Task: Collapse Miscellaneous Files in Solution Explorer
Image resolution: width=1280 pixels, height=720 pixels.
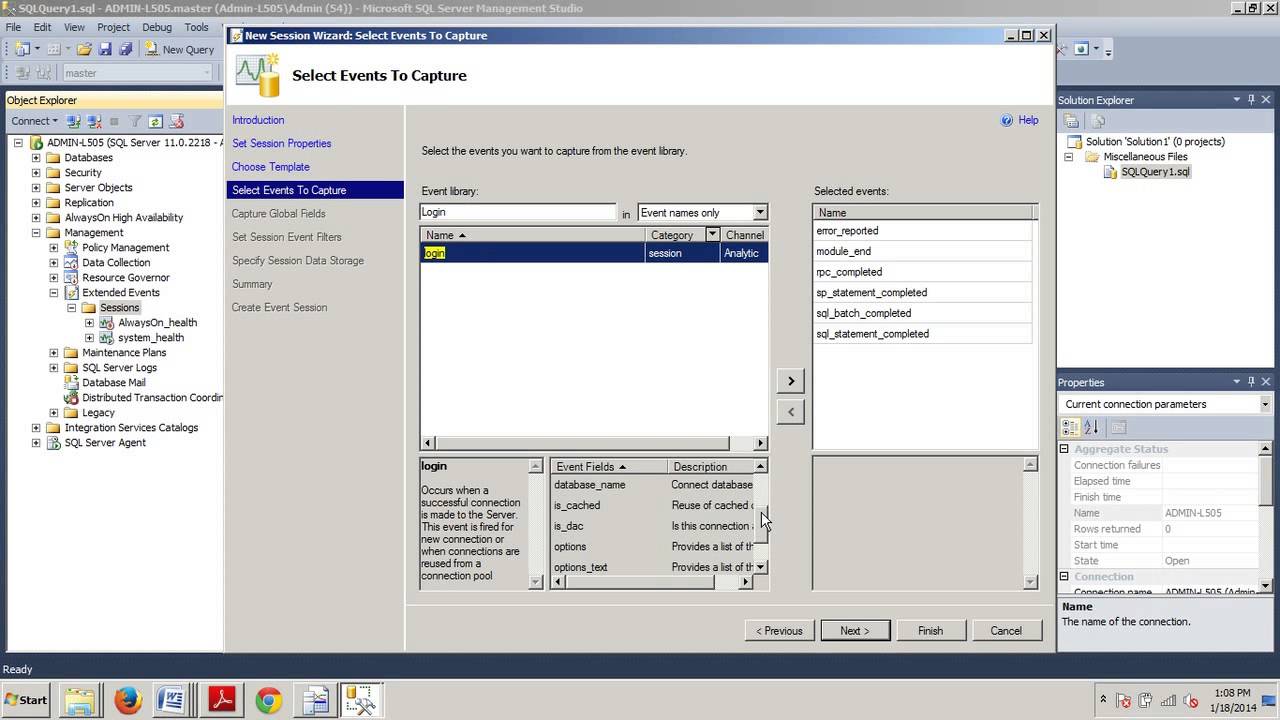Action: coord(1069,157)
